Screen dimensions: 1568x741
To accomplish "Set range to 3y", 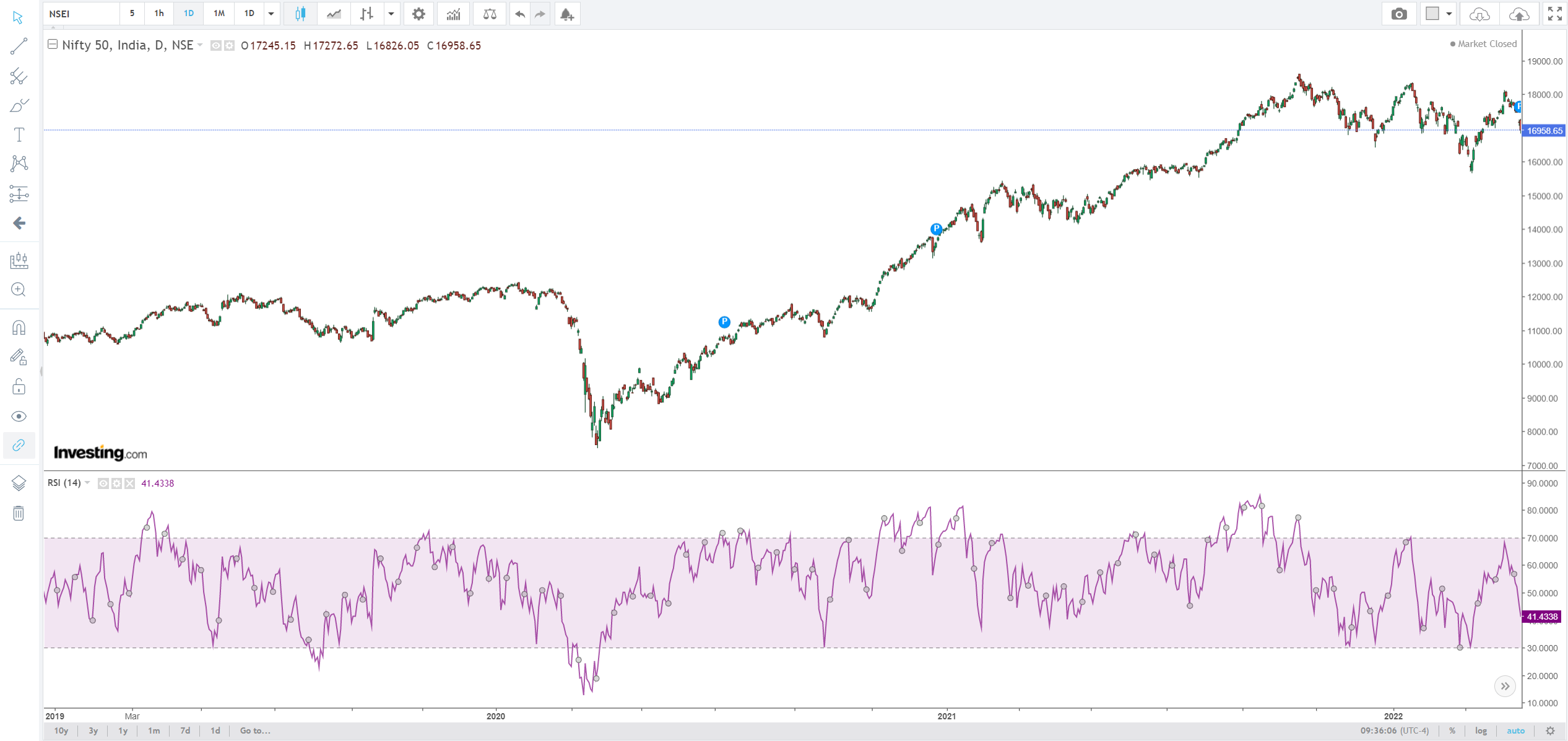I will (93, 731).
